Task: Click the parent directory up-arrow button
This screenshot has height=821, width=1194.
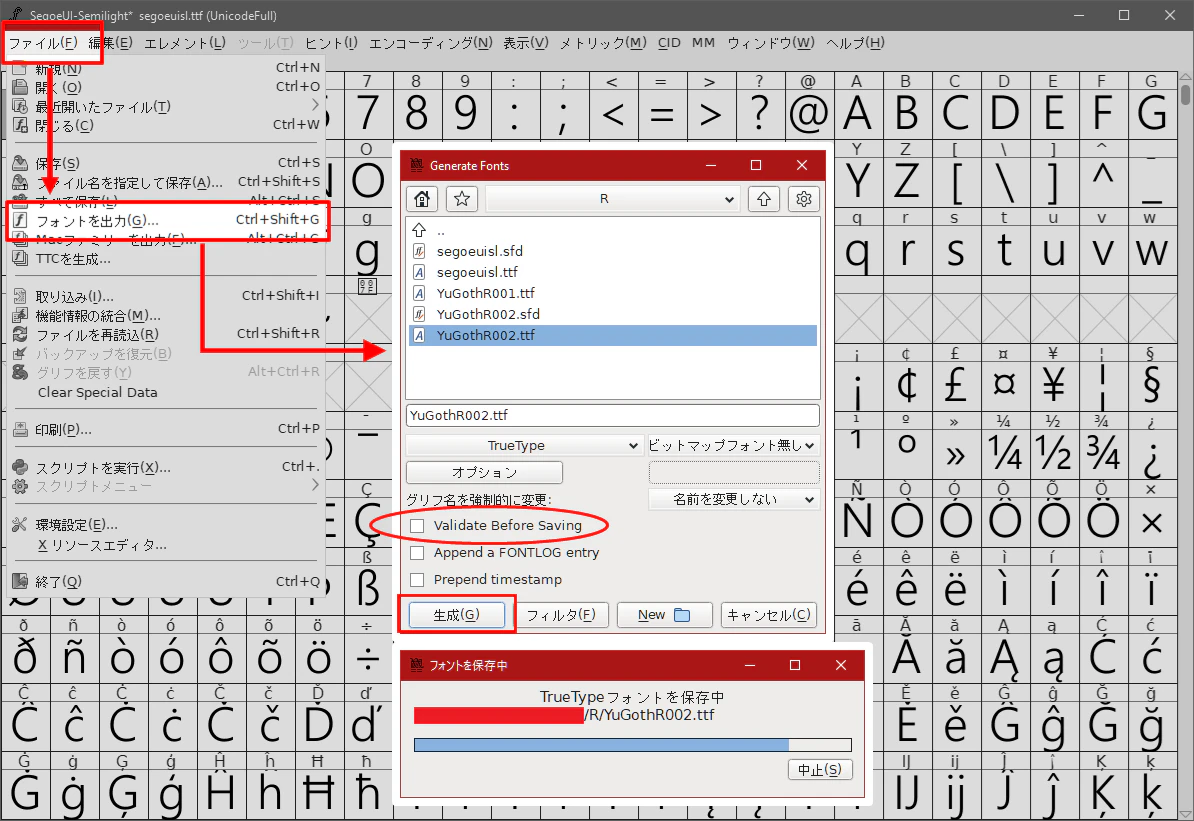Action: 764,199
